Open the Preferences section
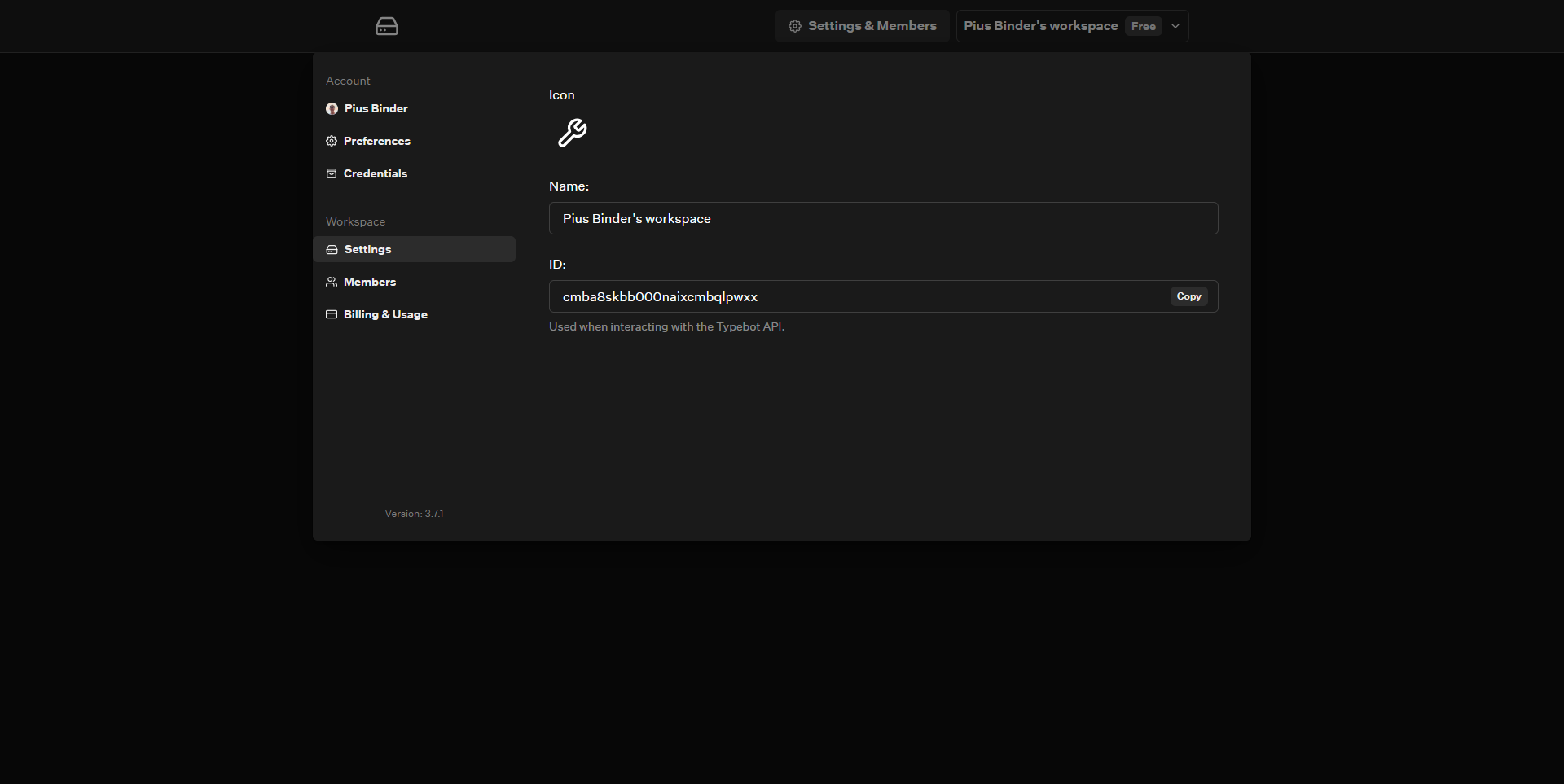 [x=377, y=141]
